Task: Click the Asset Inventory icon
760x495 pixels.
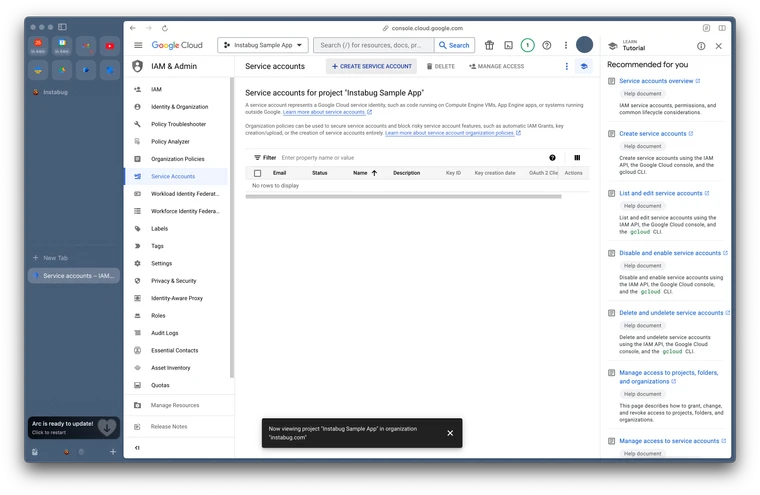Action: click(138, 368)
